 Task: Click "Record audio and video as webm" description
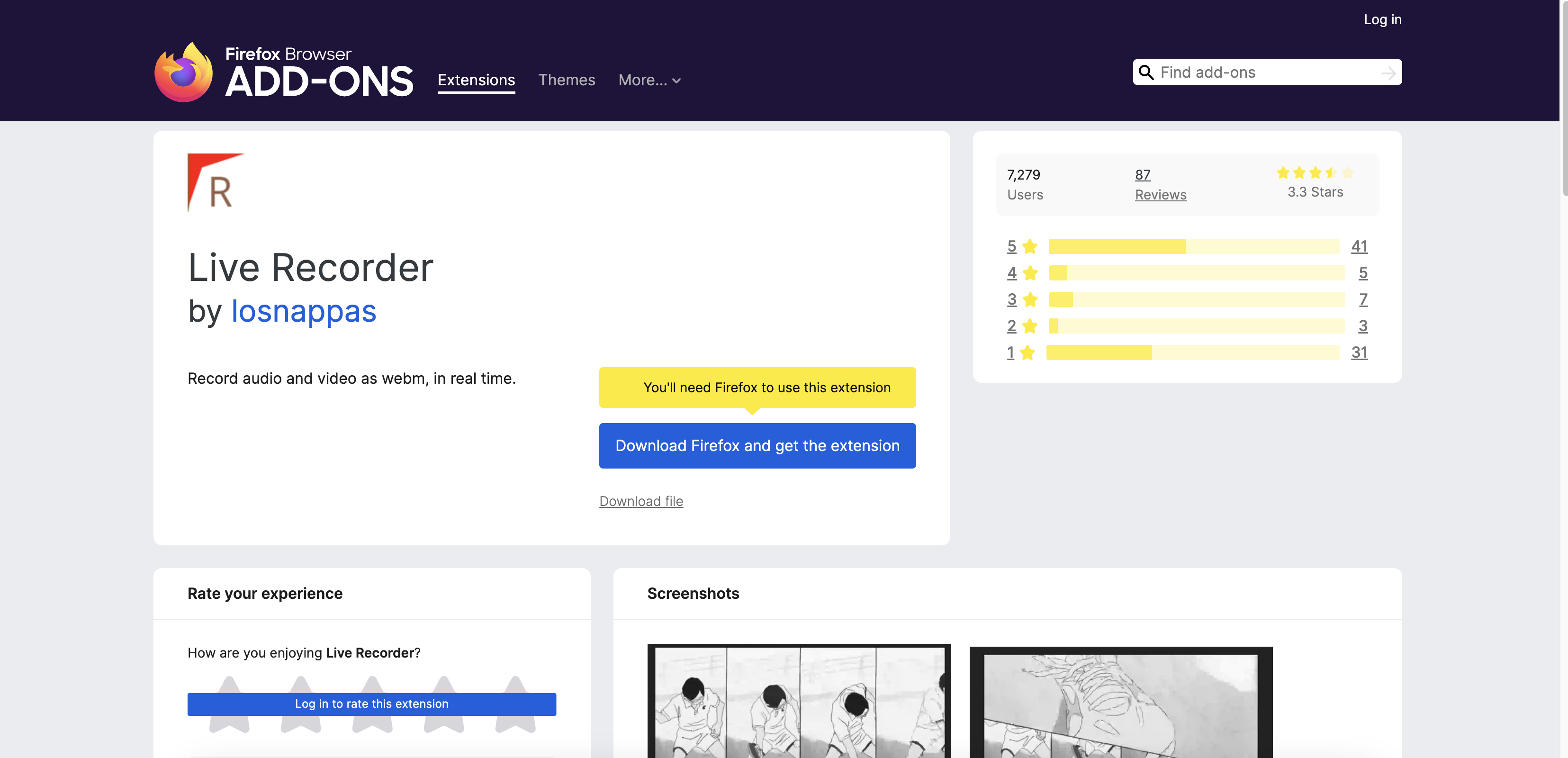point(351,379)
